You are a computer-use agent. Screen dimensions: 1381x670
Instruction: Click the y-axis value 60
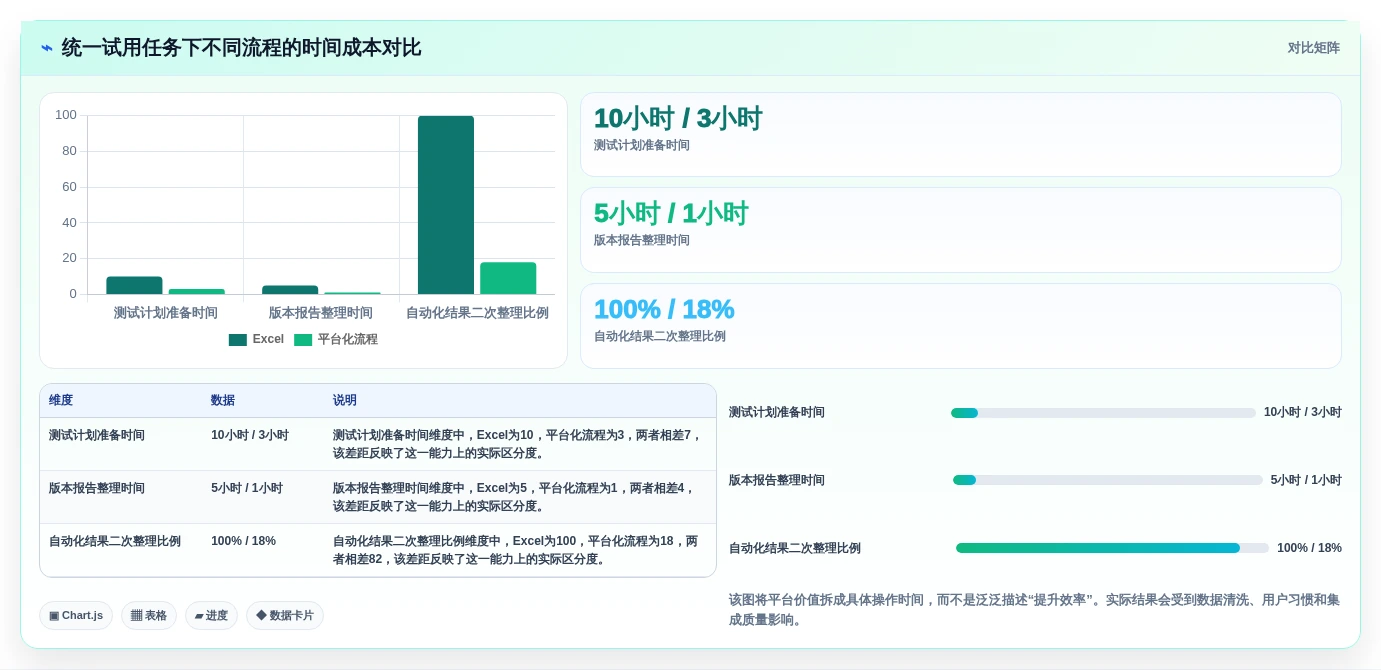(69, 187)
